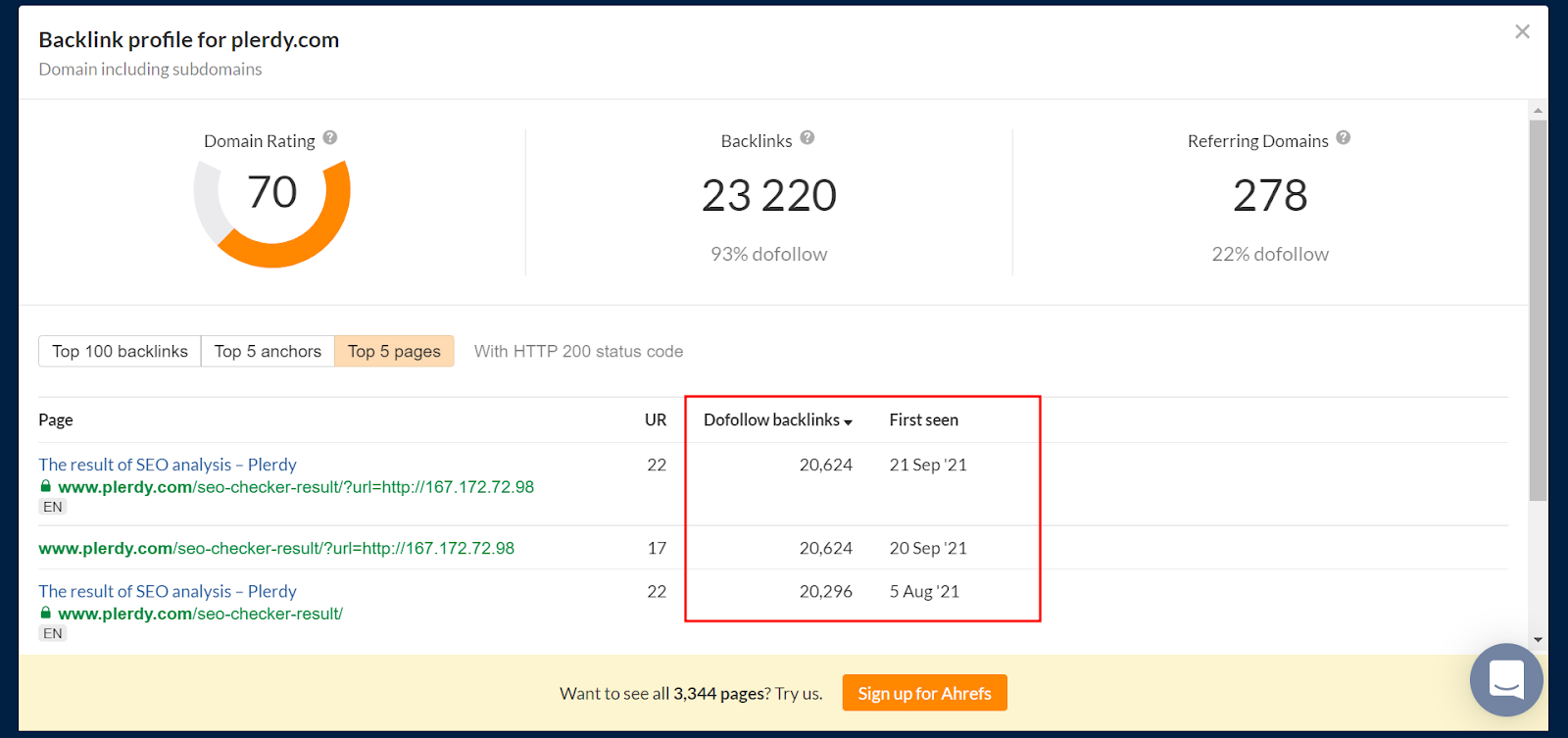Click the EN language tag in last row

pos(53,633)
